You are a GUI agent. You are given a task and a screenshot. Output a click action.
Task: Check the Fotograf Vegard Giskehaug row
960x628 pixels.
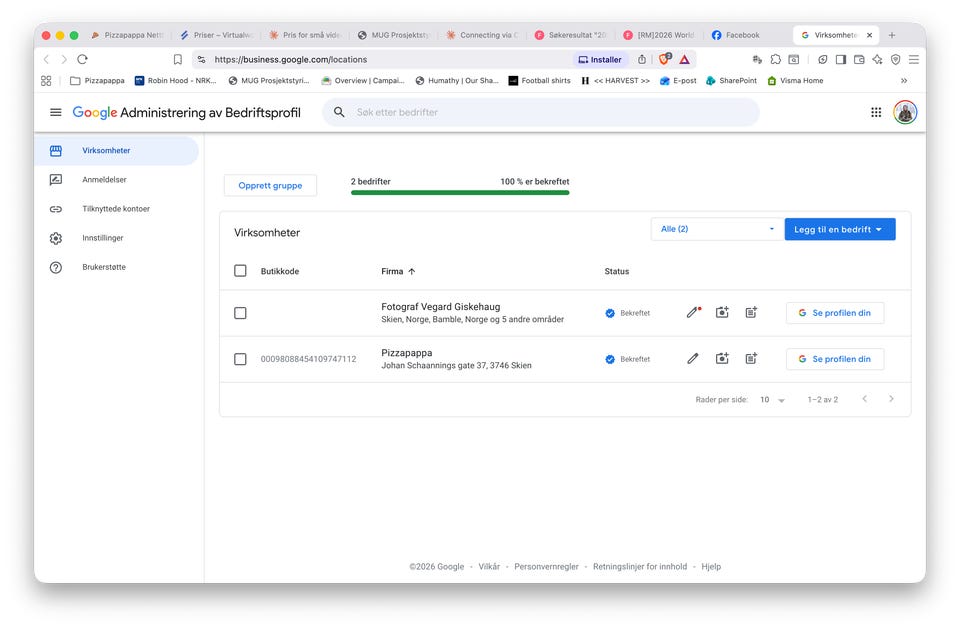point(240,313)
